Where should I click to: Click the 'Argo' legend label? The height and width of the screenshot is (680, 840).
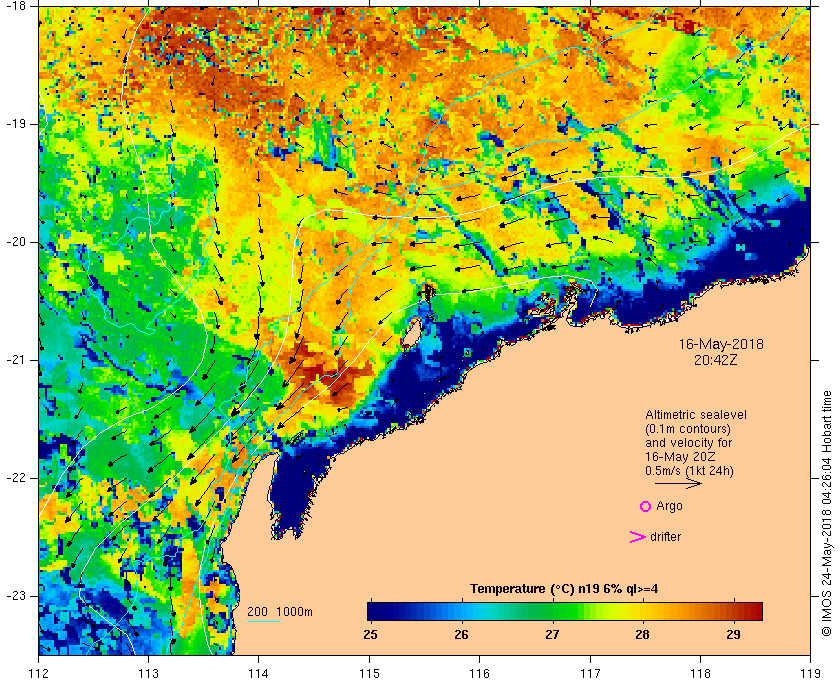(669, 506)
